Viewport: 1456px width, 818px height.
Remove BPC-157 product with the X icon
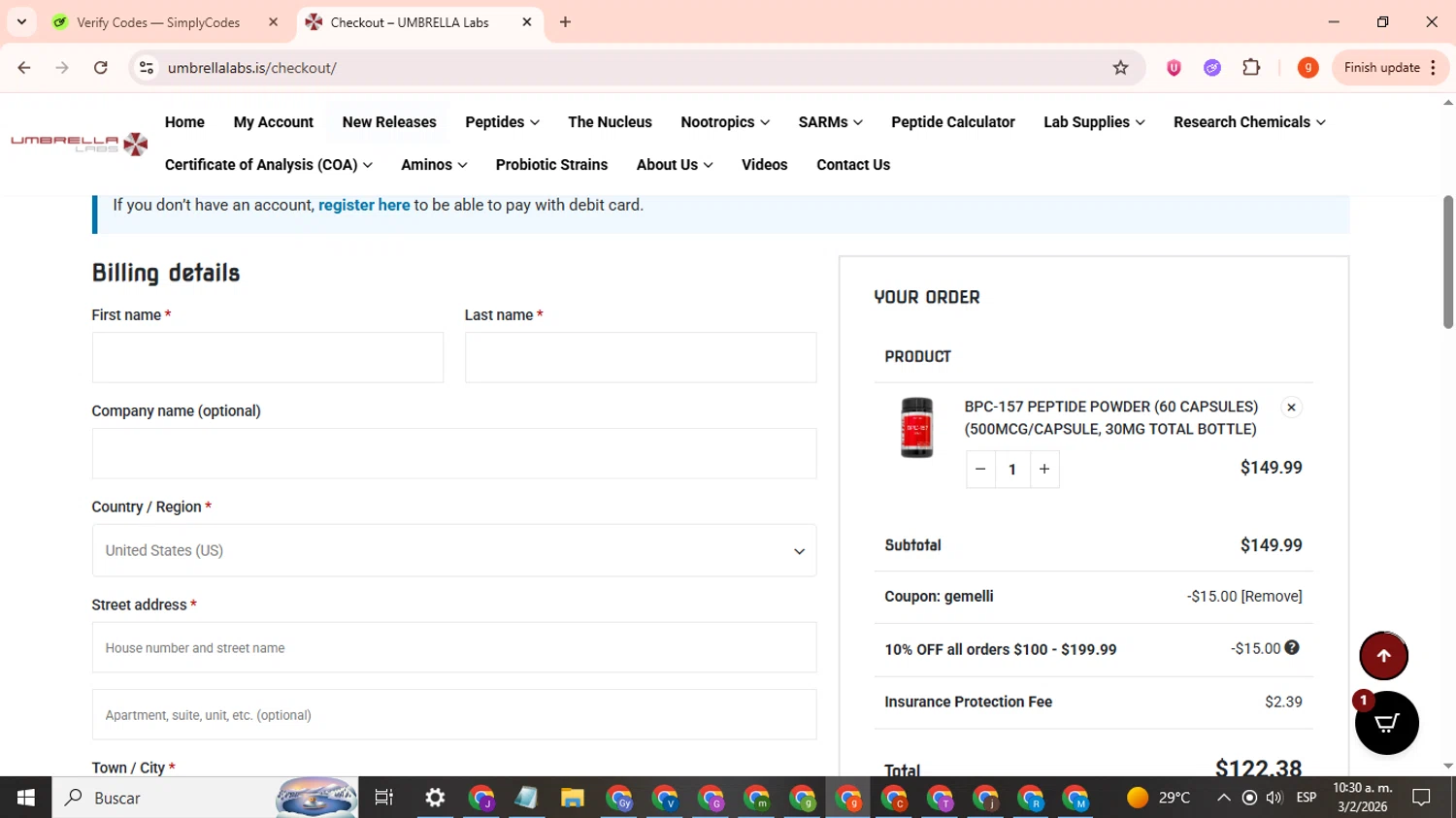1291,408
